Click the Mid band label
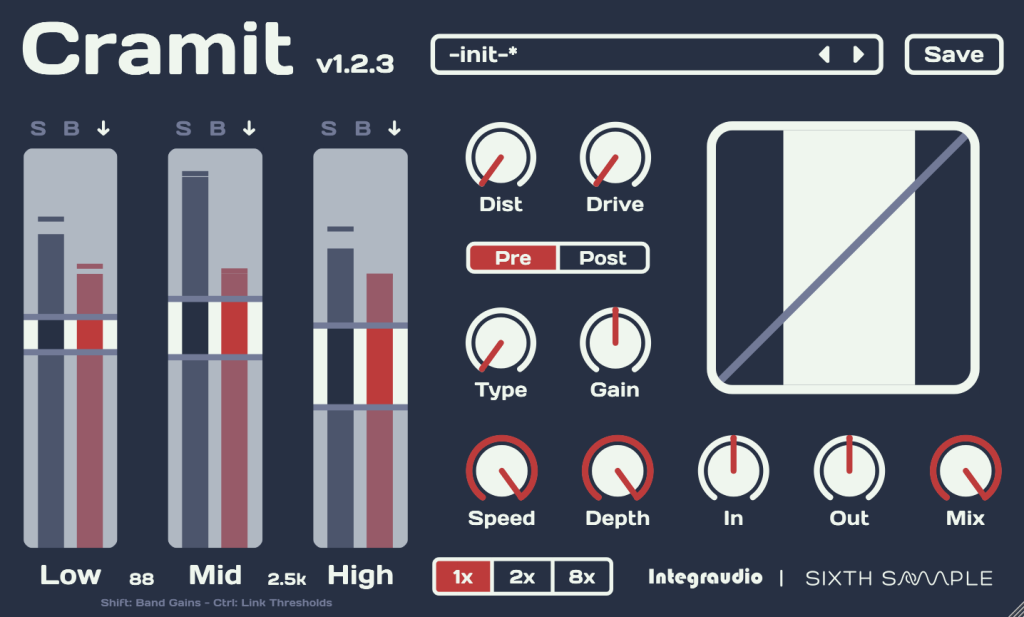Viewport: 1024px width, 617px height. pos(216,575)
